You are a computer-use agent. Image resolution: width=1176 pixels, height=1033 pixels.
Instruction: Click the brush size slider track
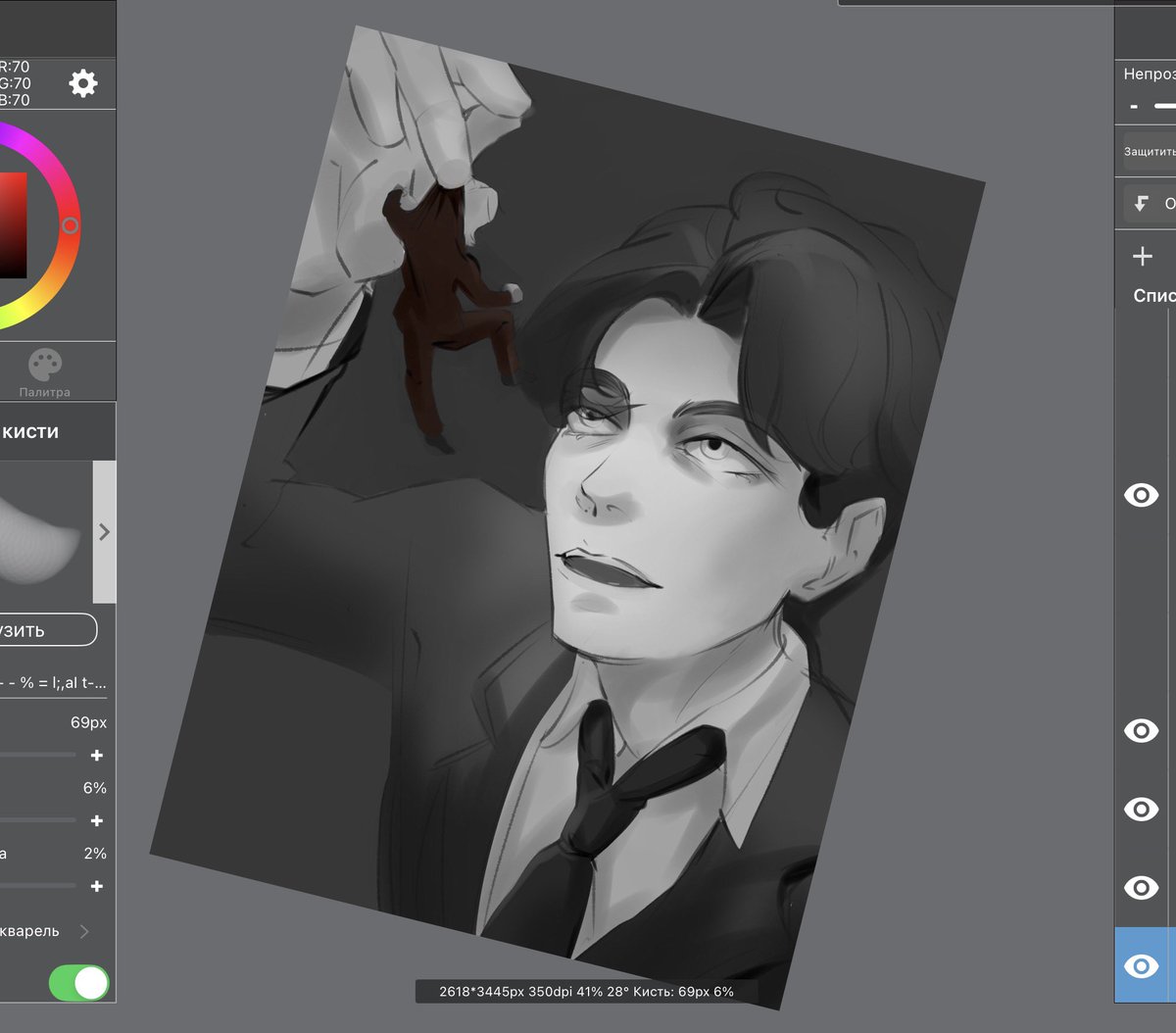[x=38, y=755]
